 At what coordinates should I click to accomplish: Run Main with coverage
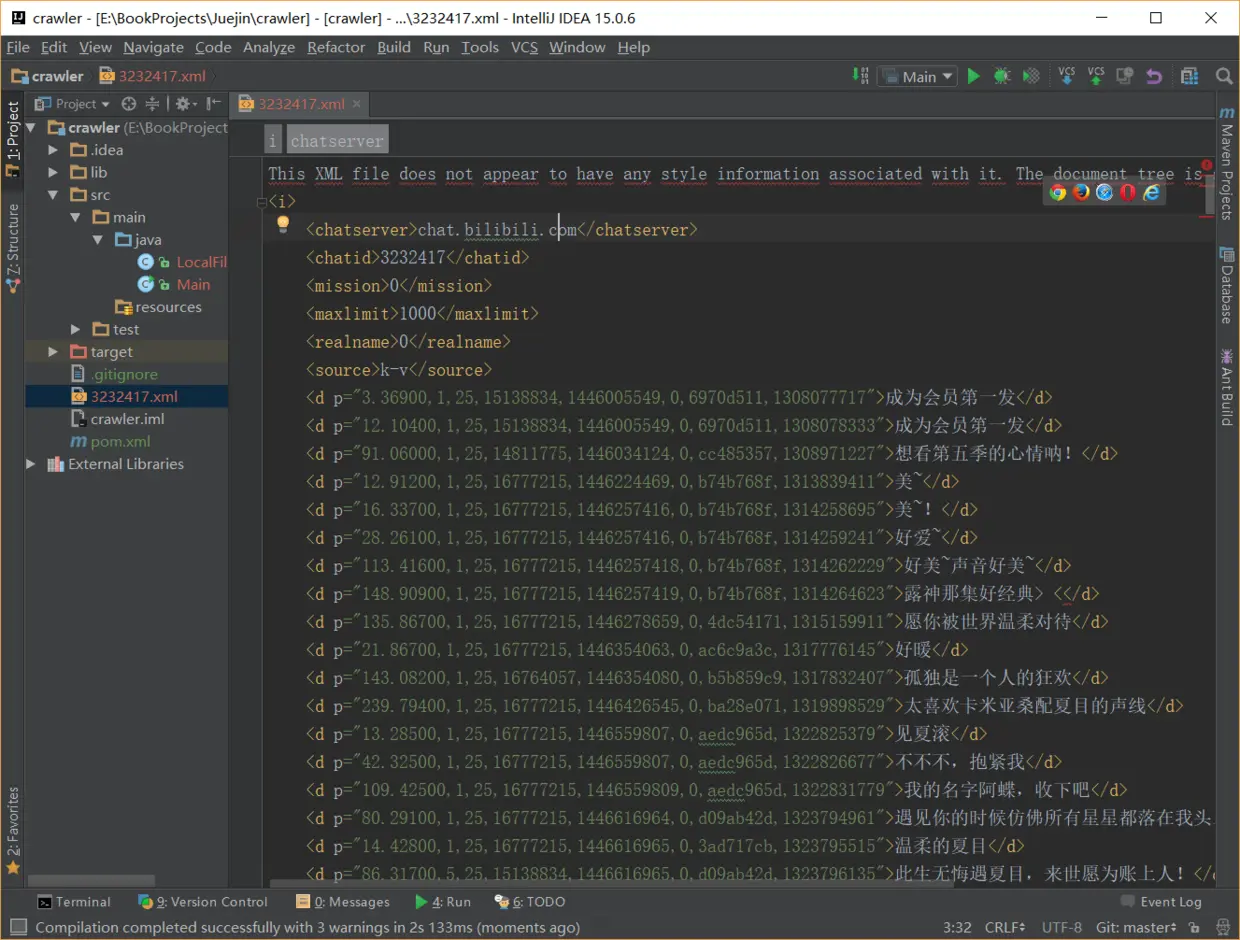[1032, 76]
